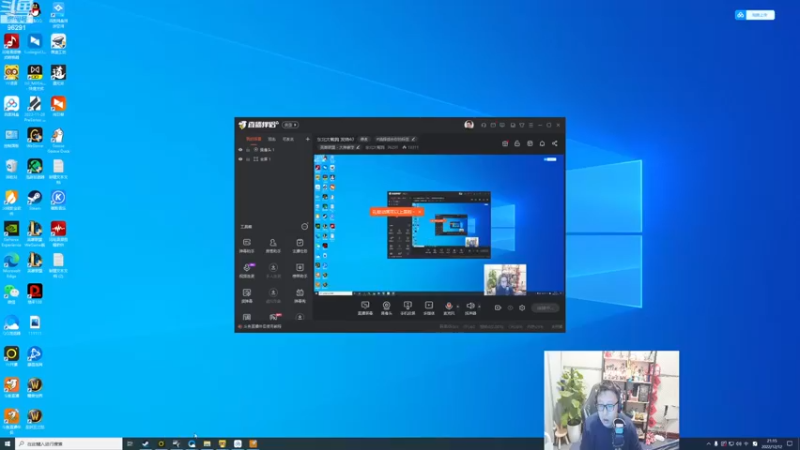Click the red-dotted icon above the preview
The image size is (800, 450).
click(x=505, y=143)
